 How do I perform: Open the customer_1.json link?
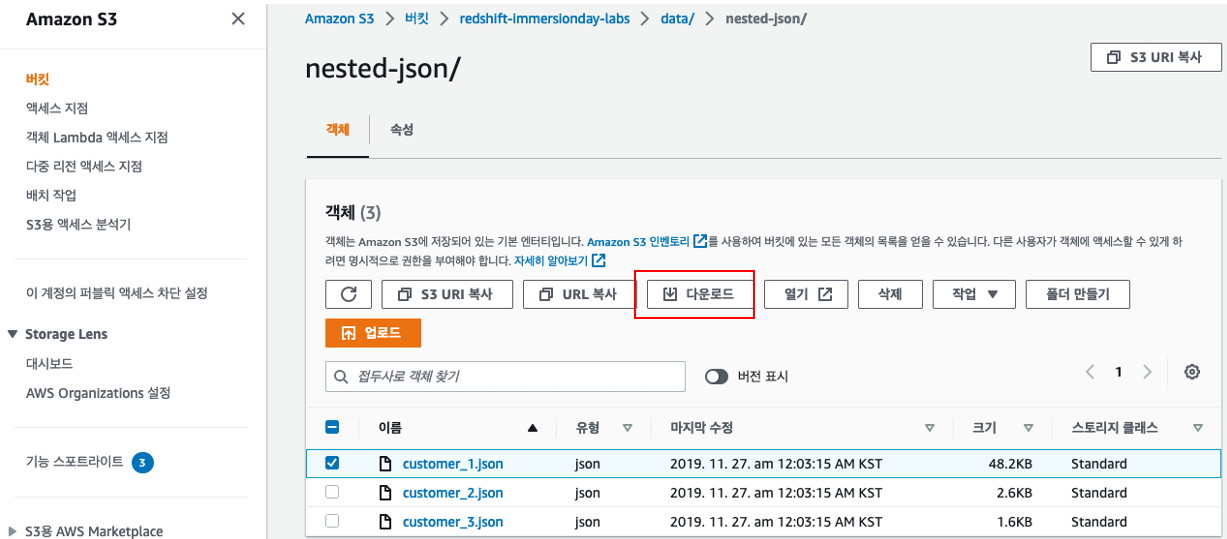click(x=452, y=464)
